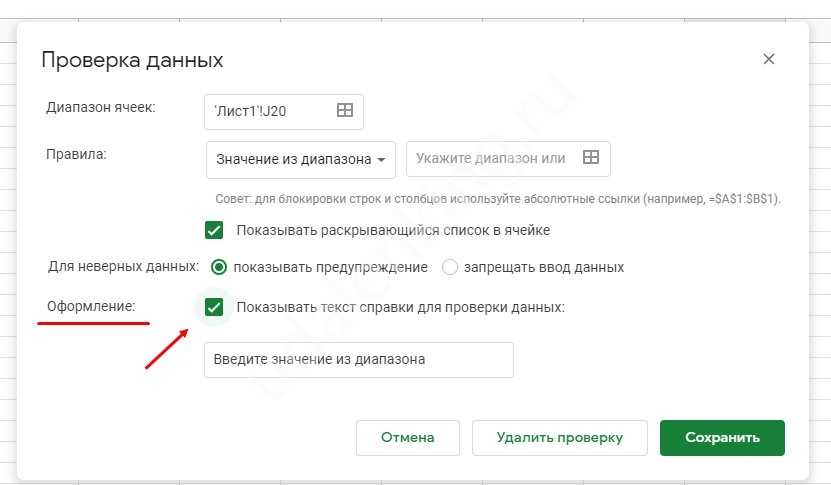Click the Совет hint text about absolute references
This screenshot has width=831, height=485.
(x=497, y=199)
